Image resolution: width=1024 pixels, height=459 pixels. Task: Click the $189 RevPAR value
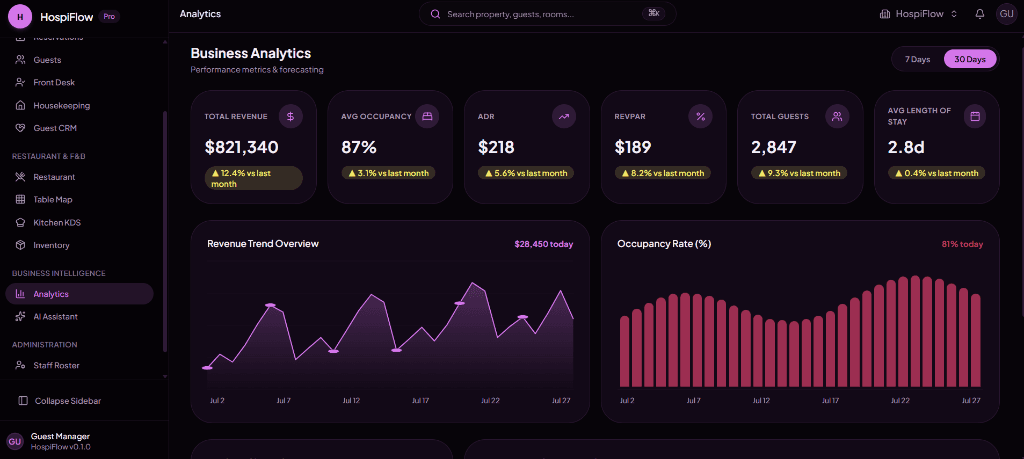(x=633, y=148)
